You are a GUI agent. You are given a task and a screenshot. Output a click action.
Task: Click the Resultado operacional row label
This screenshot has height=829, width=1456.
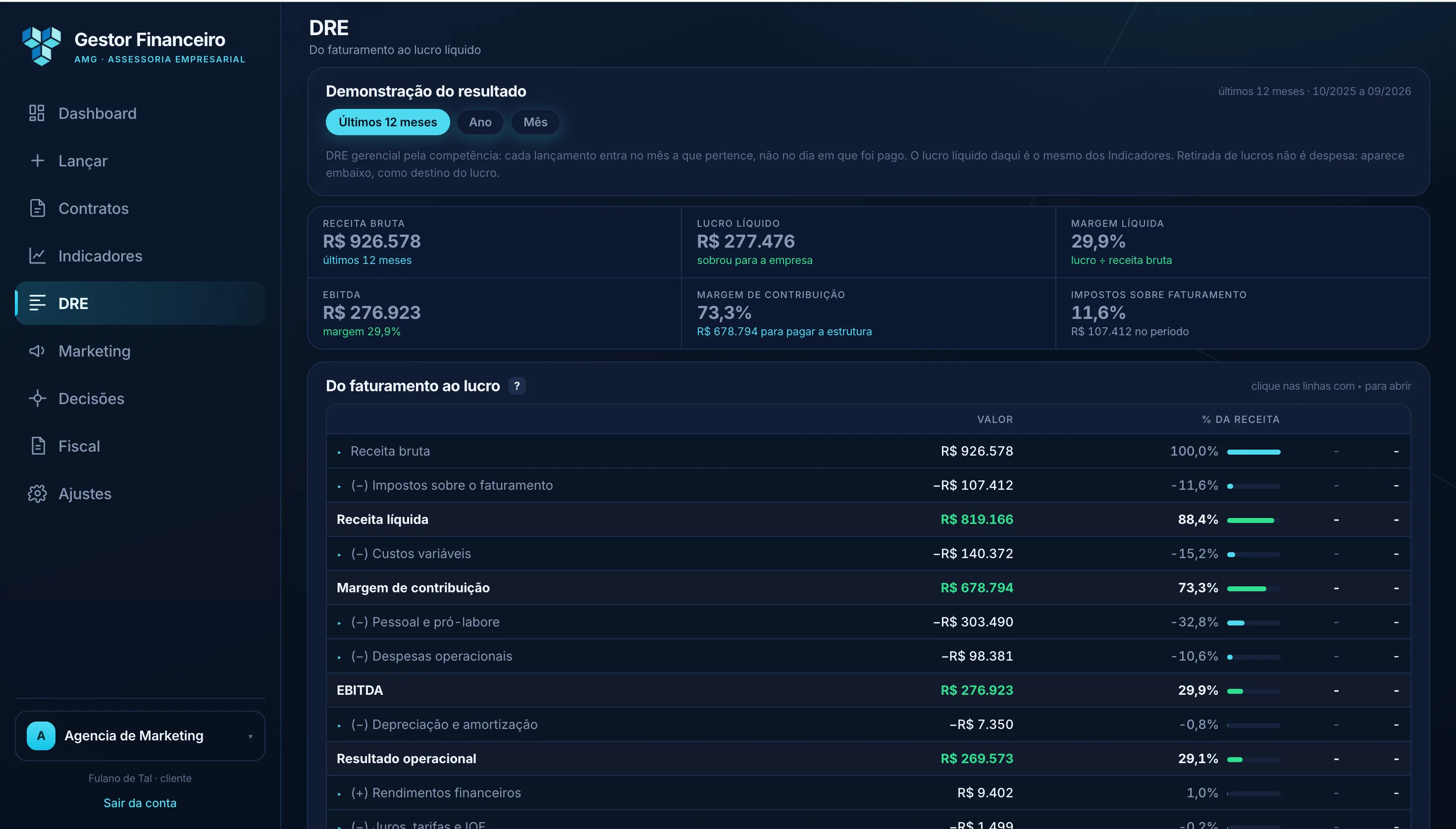pos(407,758)
